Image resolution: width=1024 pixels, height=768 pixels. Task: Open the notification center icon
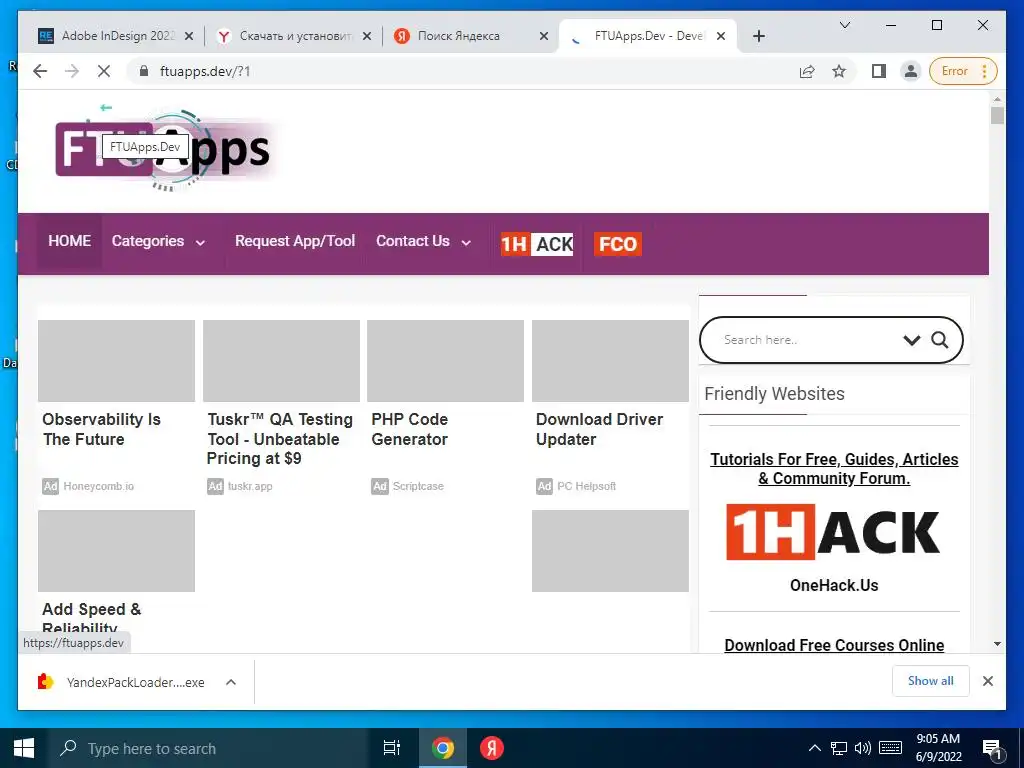pyautogui.click(x=992, y=748)
